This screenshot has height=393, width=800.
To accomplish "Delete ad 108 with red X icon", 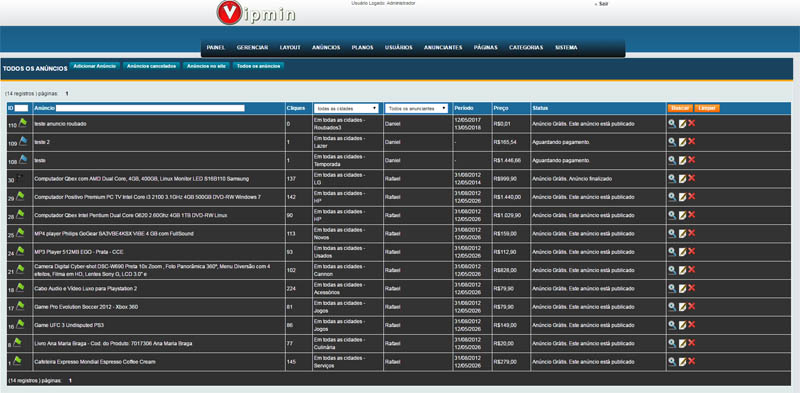I will 692,160.
